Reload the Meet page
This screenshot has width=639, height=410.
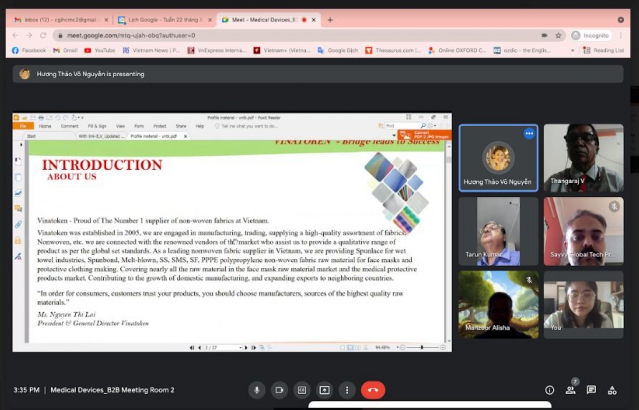pyautogui.click(x=43, y=35)
